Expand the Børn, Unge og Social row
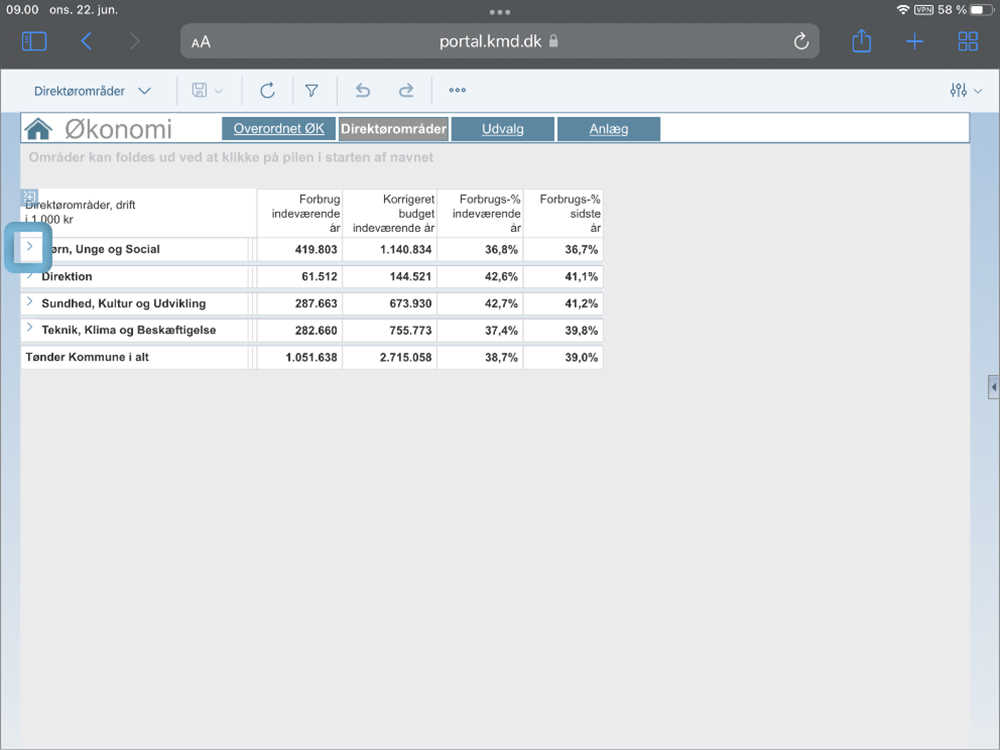1000x750 pixels. (x=30, y=246)
